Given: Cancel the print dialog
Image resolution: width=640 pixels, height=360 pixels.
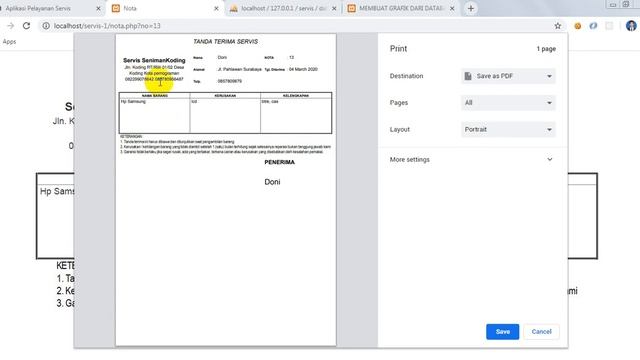Looking at the screenshot, I should point(541,331).
